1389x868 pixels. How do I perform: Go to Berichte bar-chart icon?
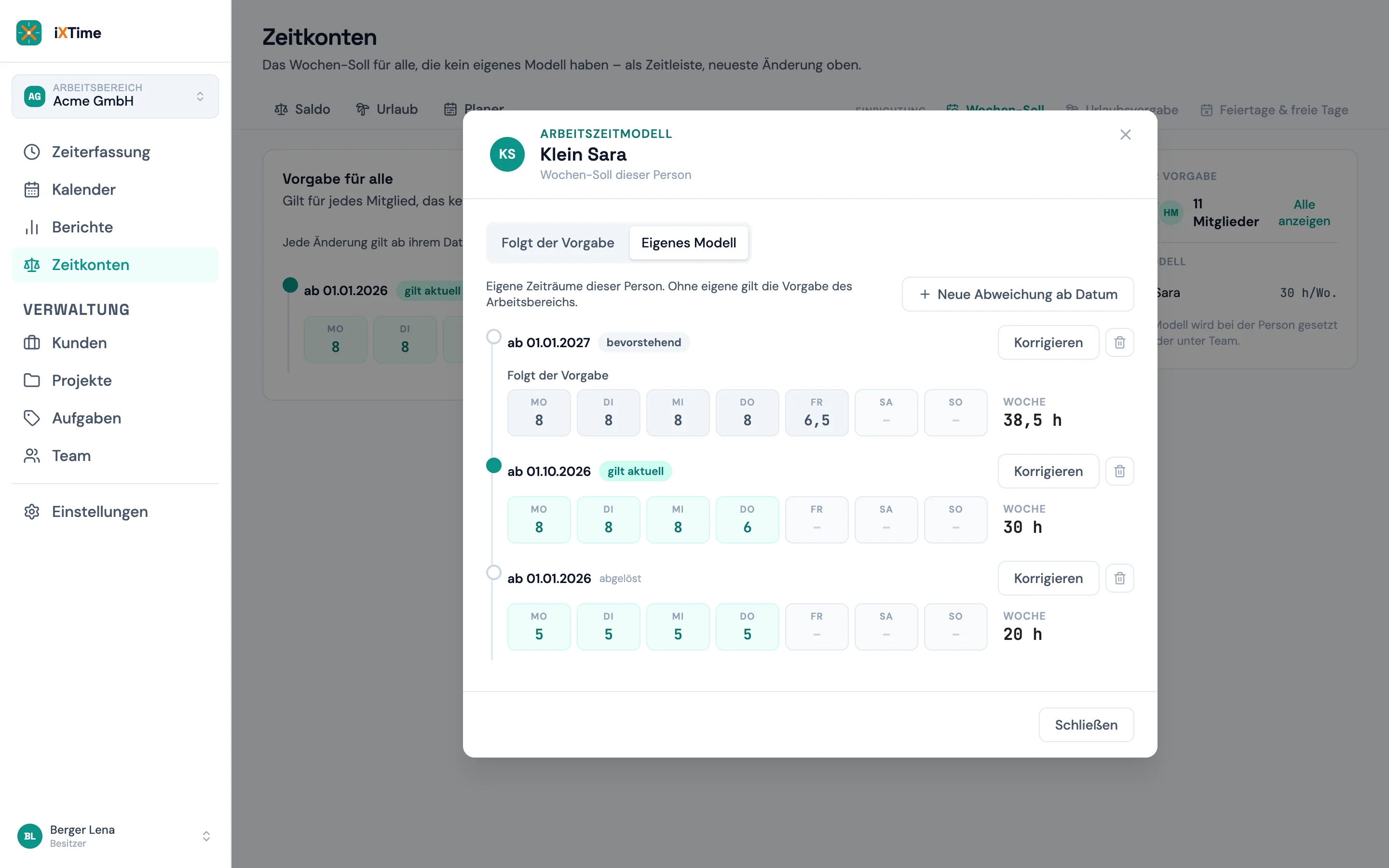[31, 227]
